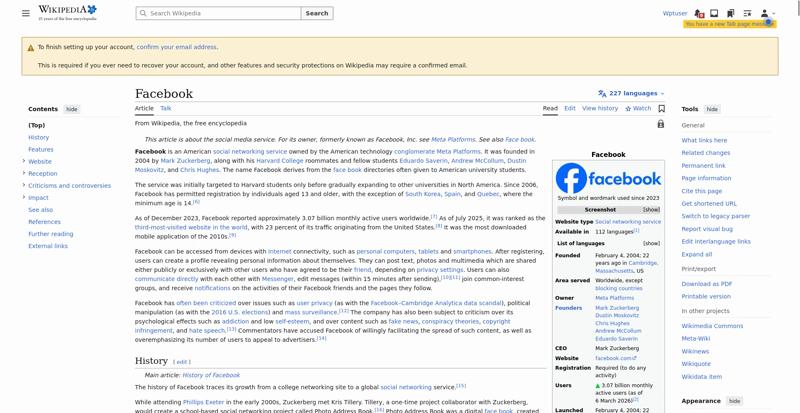This screenshot has height=413, width=800.
Task: Focus the Search Wikipedia input field
Action: [x=218, y=13]
